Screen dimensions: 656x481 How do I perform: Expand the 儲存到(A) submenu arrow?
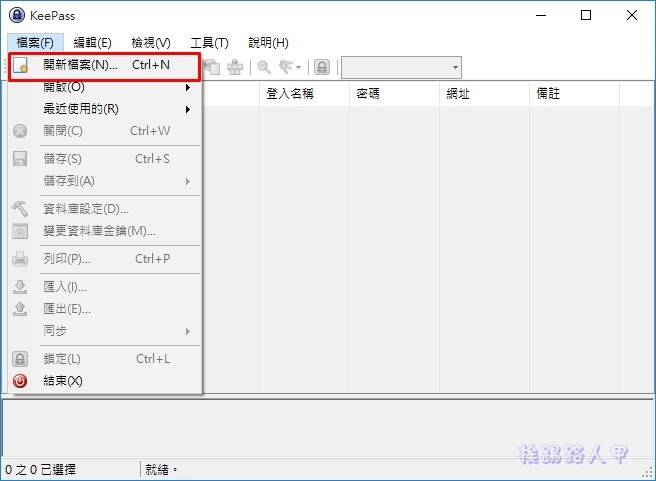point(188,181)
